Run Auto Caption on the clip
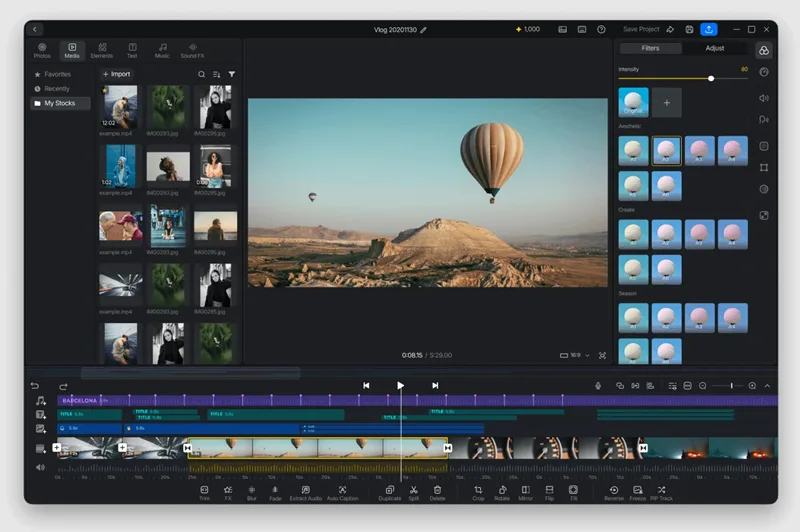 [342, 493]
